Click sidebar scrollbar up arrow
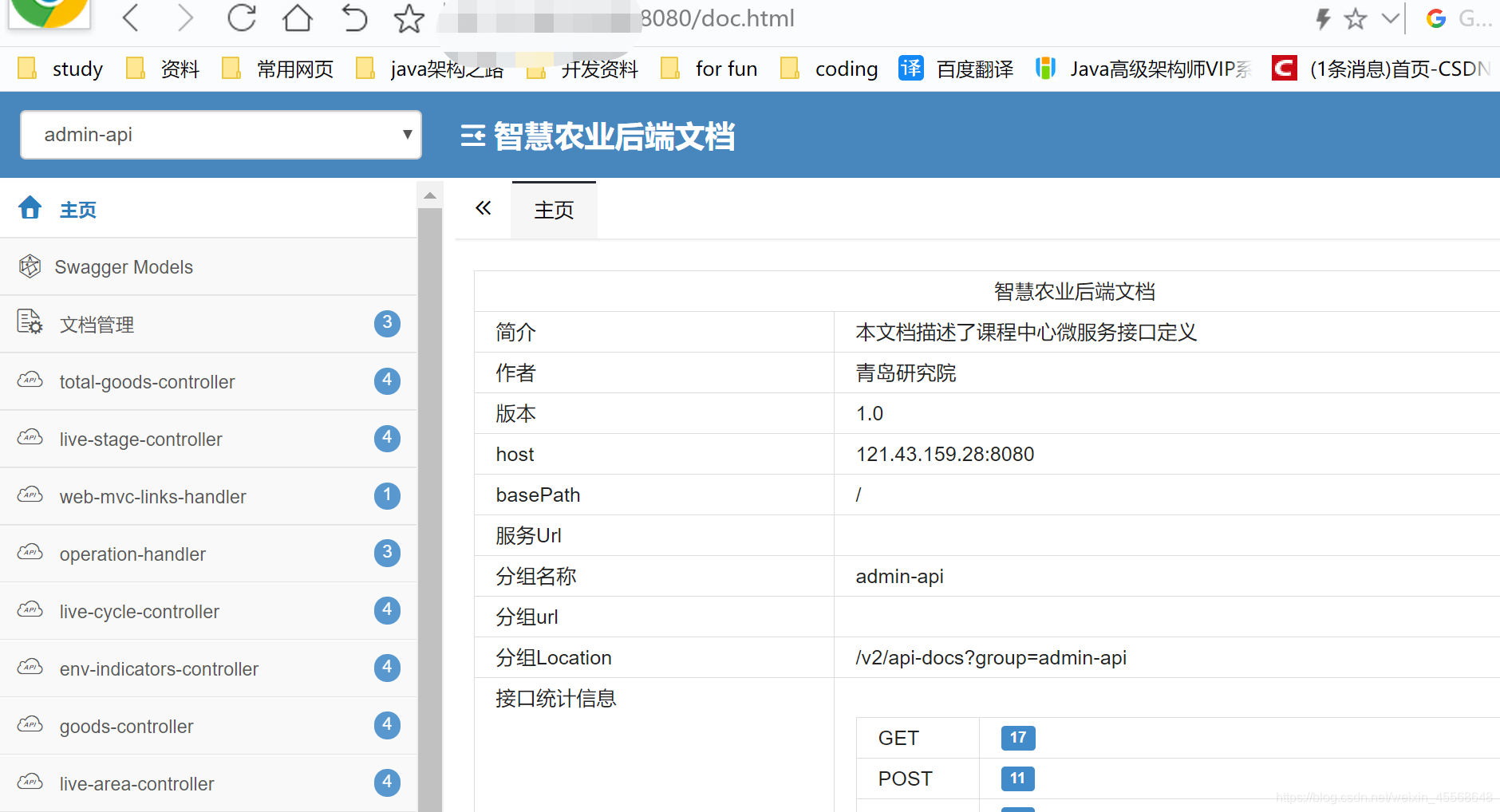This screenshot has width=1500, height=812. pos(430,195)
